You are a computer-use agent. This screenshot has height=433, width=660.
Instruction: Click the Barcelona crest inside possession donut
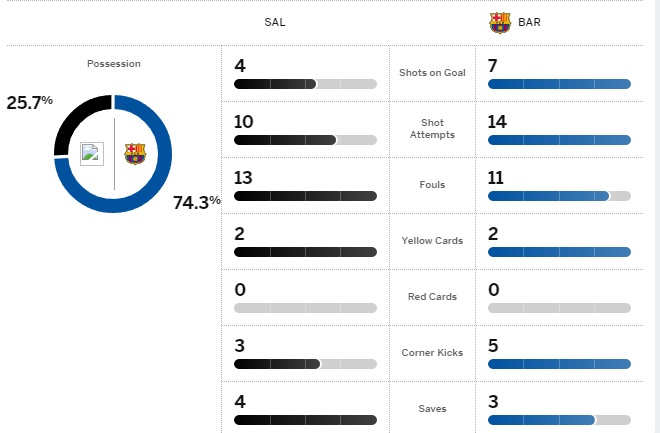(135, 154)
